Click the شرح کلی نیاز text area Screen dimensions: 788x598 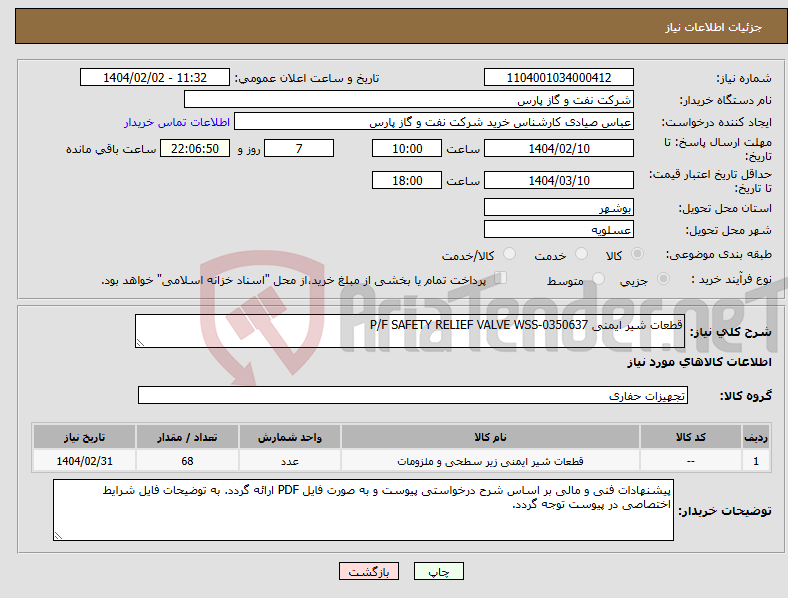point(410,331)
